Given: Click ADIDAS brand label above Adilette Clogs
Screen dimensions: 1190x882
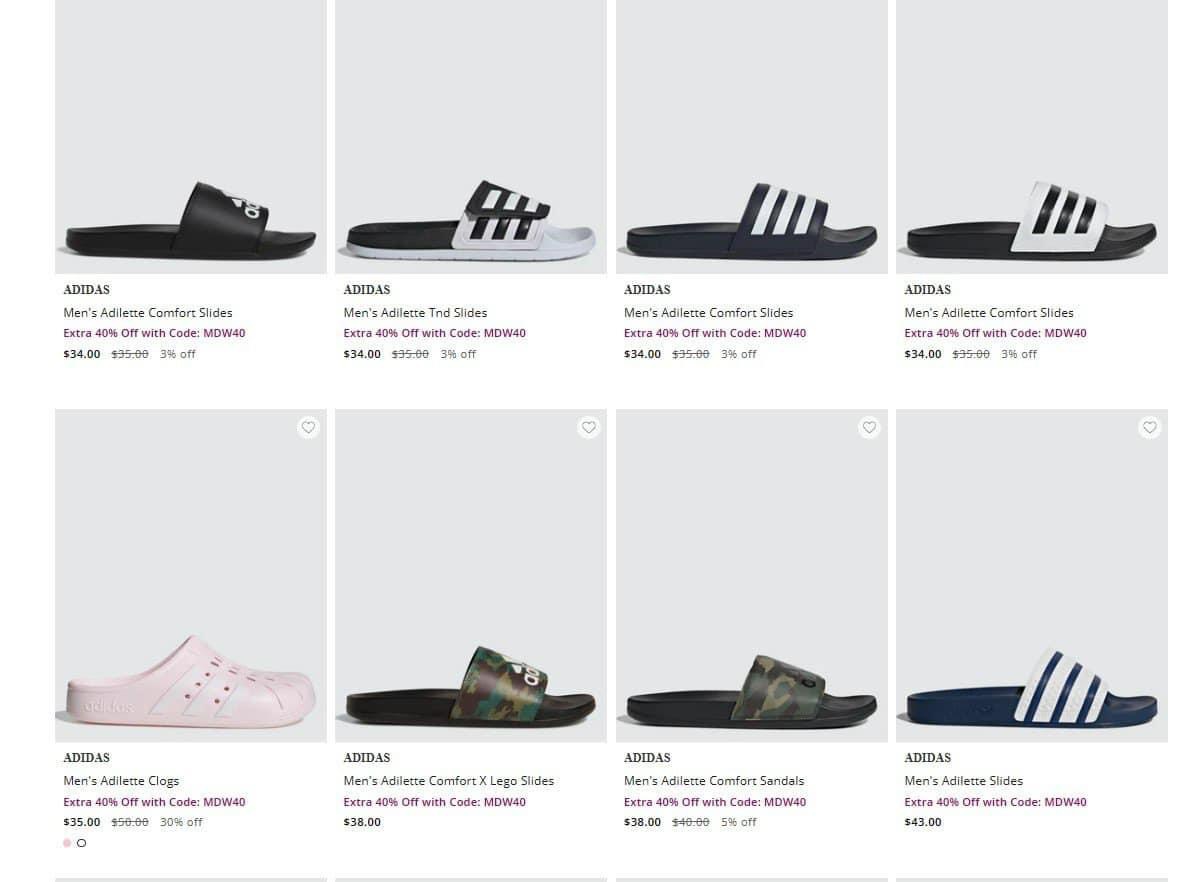Looking at the screenshot, I should 87,758.
